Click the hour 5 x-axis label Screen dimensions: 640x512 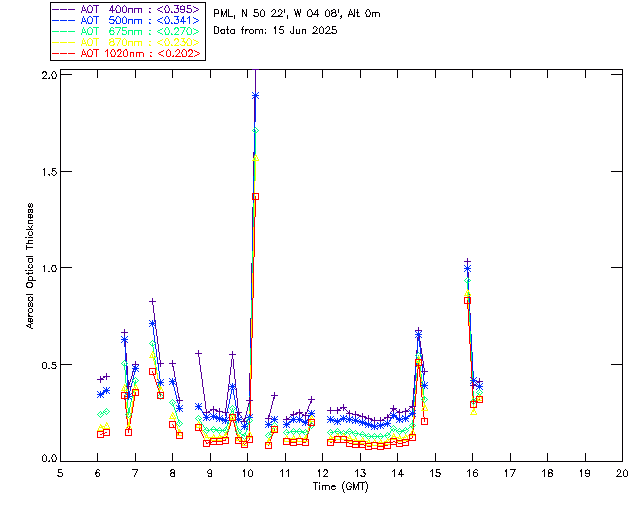coord(60,473)
